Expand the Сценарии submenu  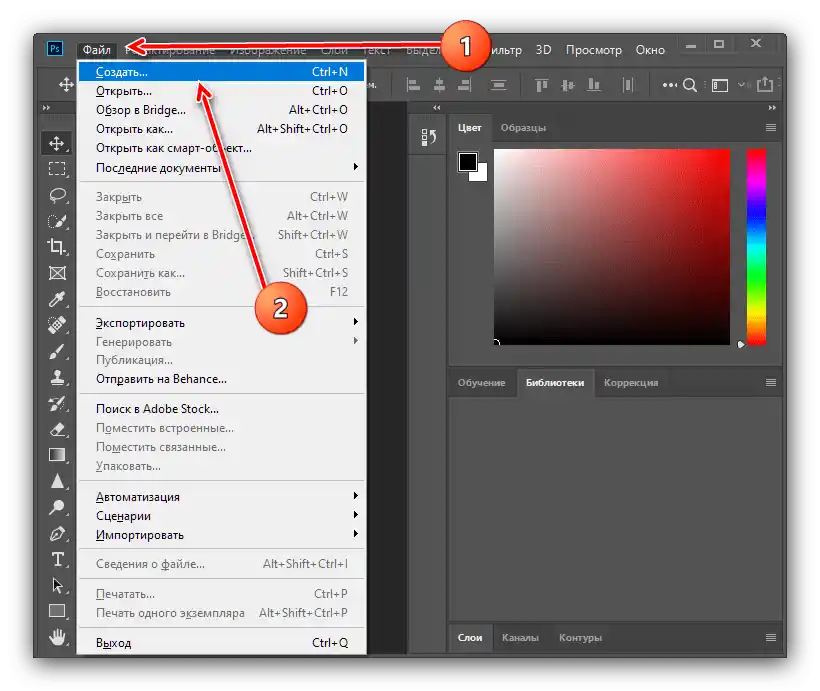click(220, 515)
